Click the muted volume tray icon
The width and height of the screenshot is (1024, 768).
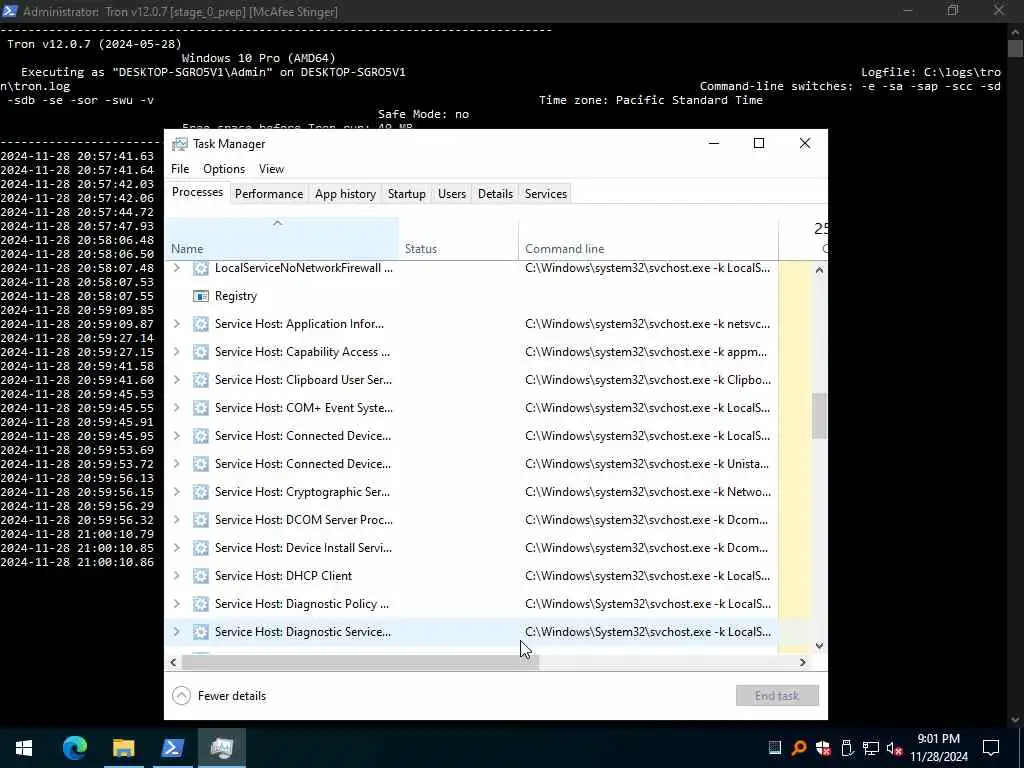click(895, 748)
